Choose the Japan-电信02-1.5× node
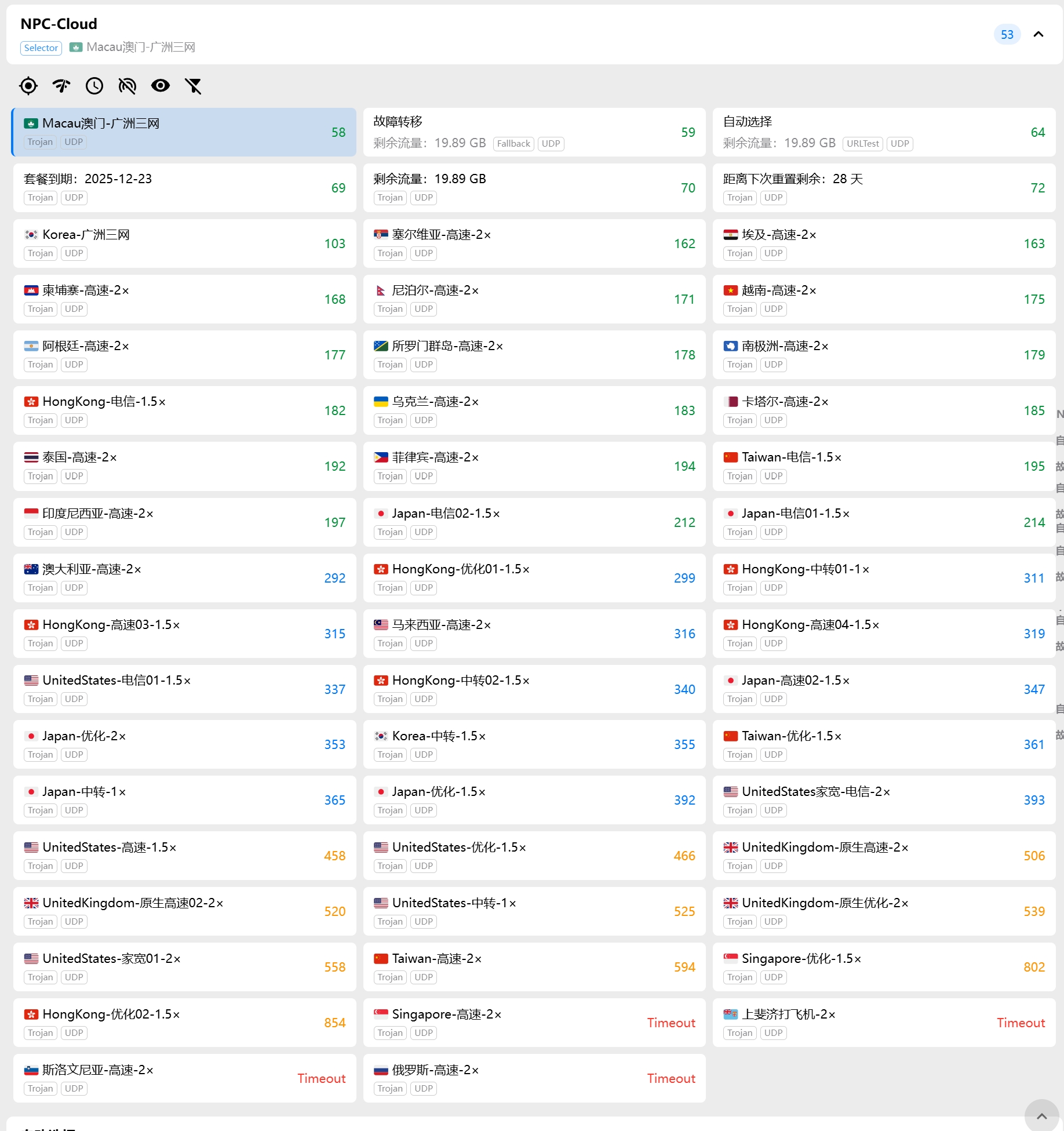Image resolution: width=1064 pixels, height=1131 pixels. [x=534, y=522]
